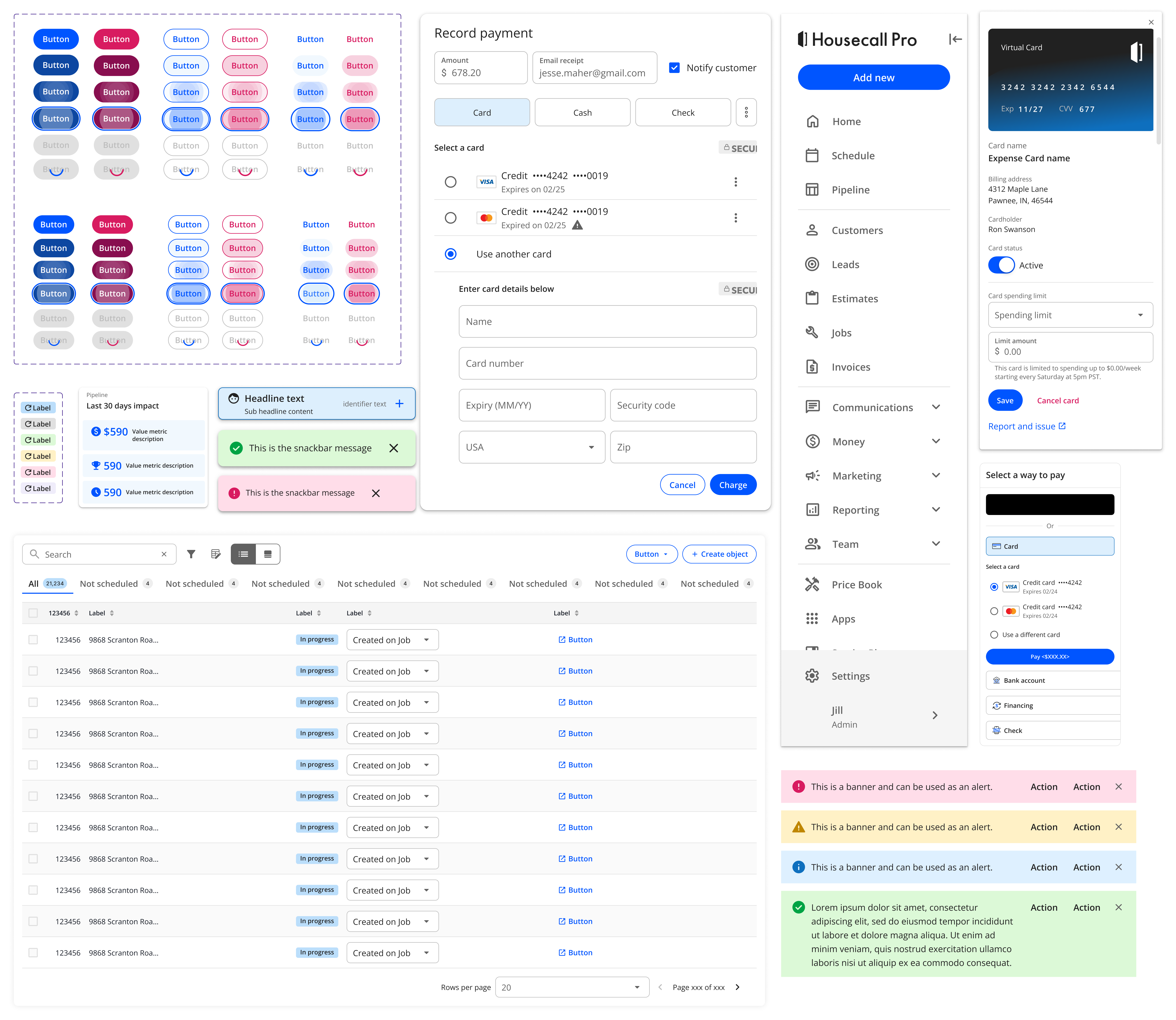The height and width of the screenshot is (1020, 1176).
Task: Open the Spending limit dropdown
Action: (x=1070, y=315)
